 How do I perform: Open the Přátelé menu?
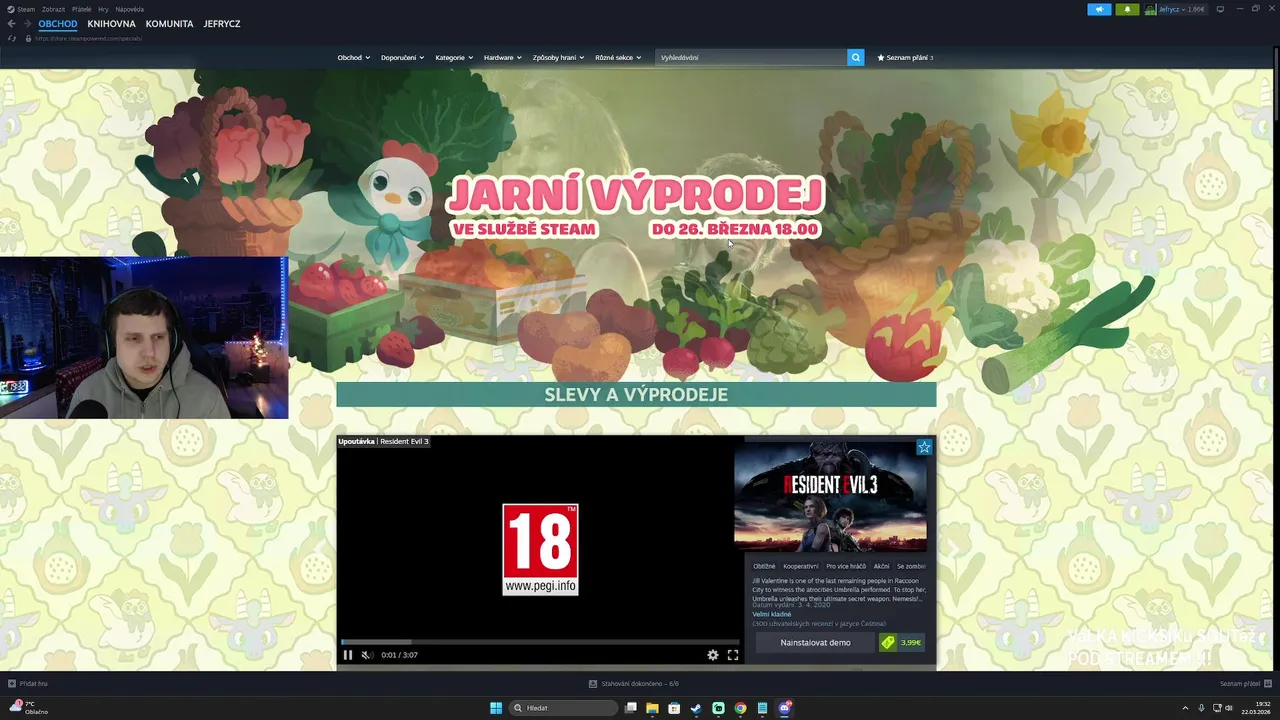(x=82, y=9)
